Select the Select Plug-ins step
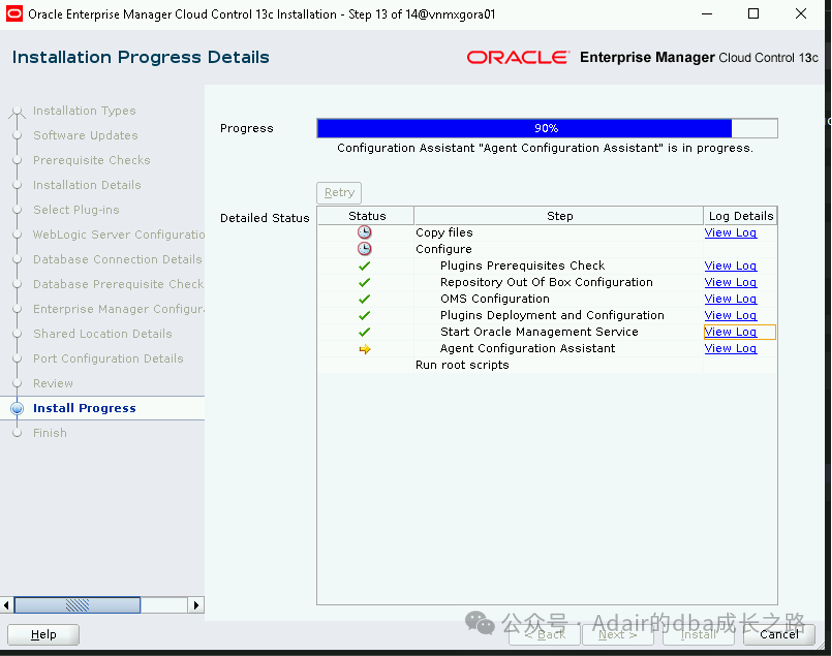Viewport: 832px width, 656px height. 76,210
